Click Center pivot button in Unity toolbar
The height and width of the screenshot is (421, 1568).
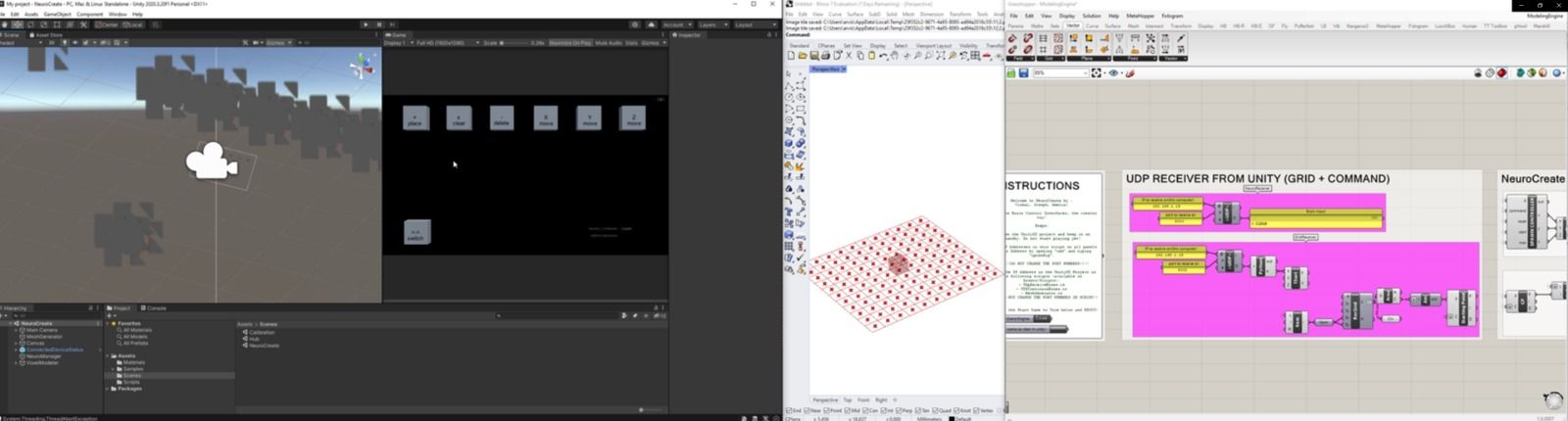(x=106, y=24)
